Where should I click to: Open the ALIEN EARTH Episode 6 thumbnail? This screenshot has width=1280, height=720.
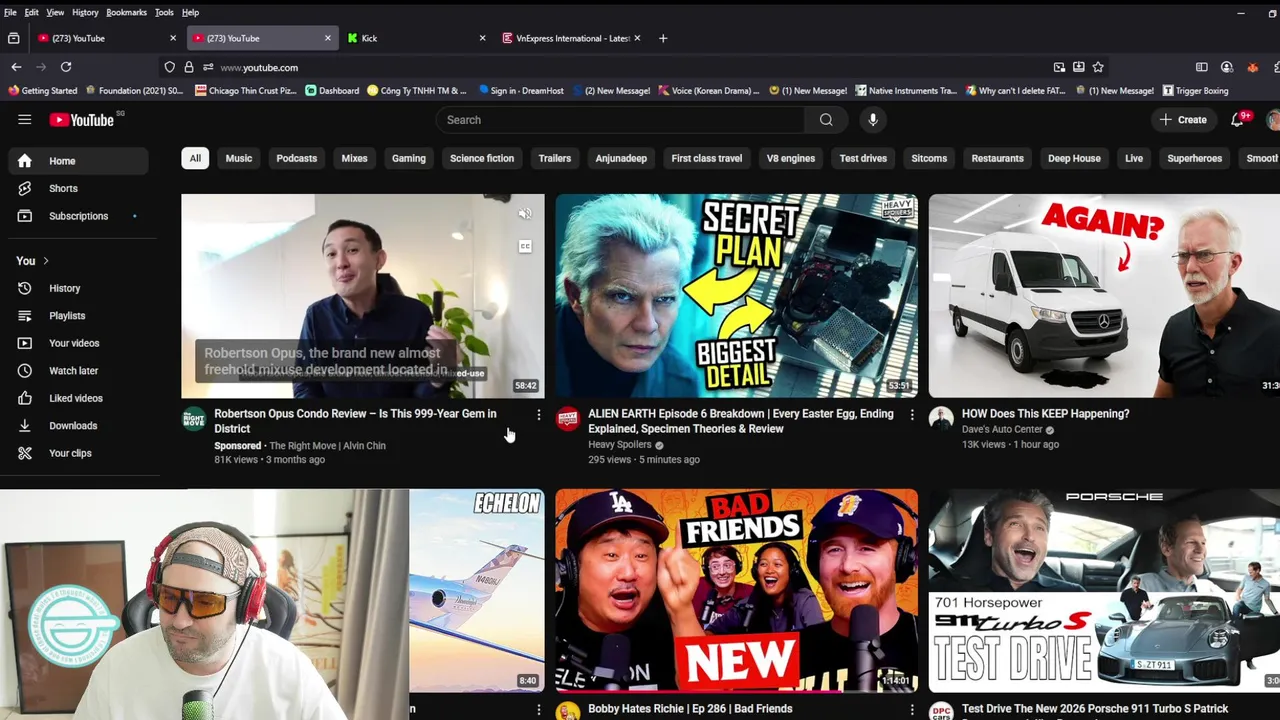point(736,296)
